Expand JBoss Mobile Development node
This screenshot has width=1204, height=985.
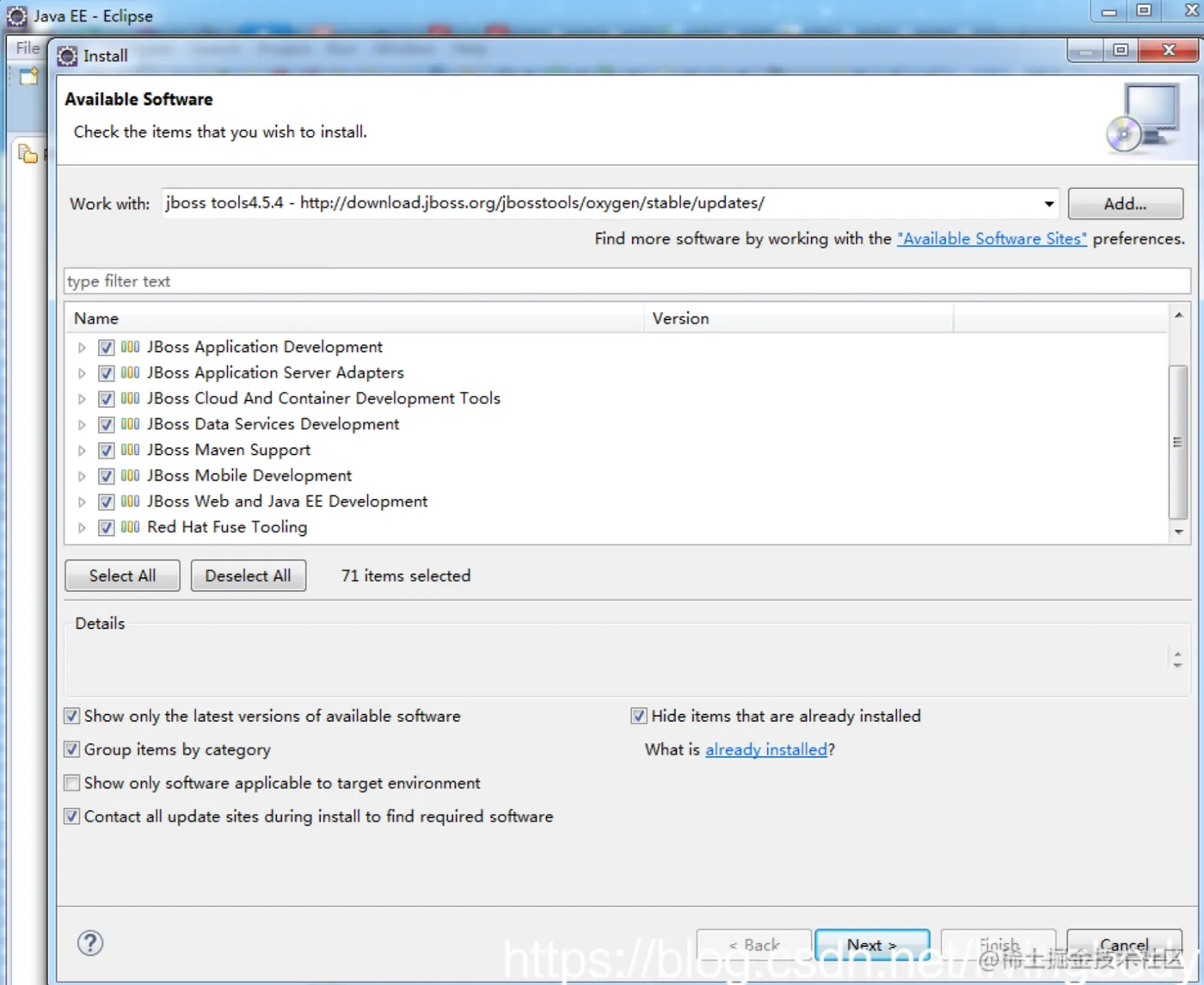click(82, 477)
